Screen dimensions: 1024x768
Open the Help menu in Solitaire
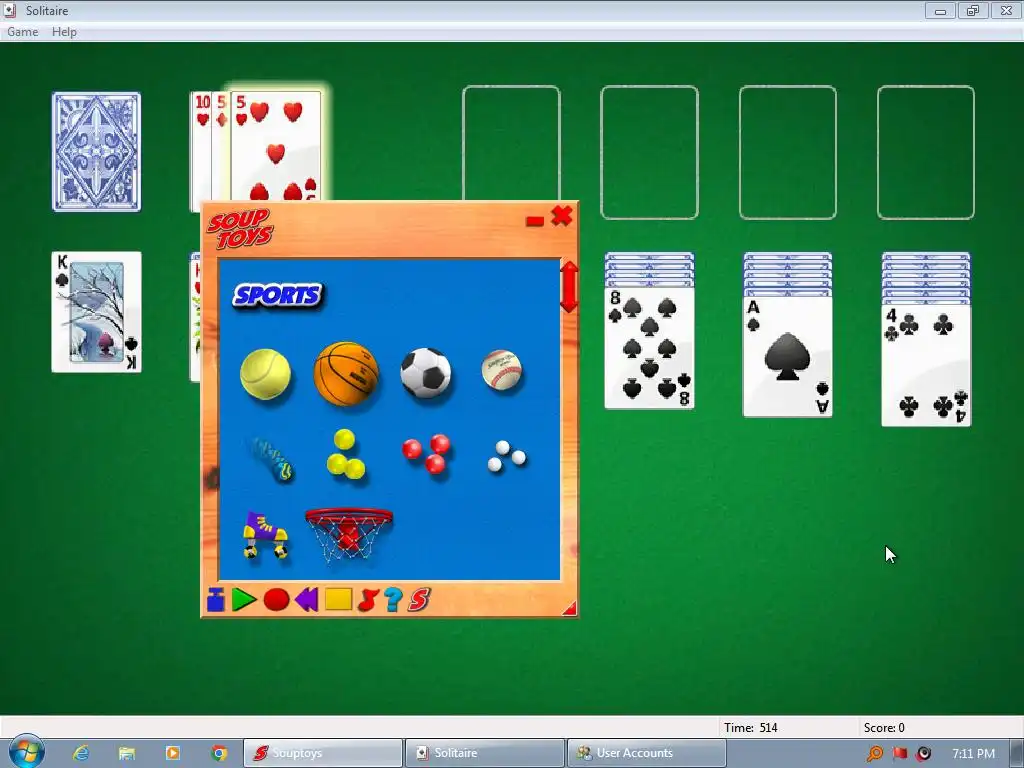coord(64,31)
